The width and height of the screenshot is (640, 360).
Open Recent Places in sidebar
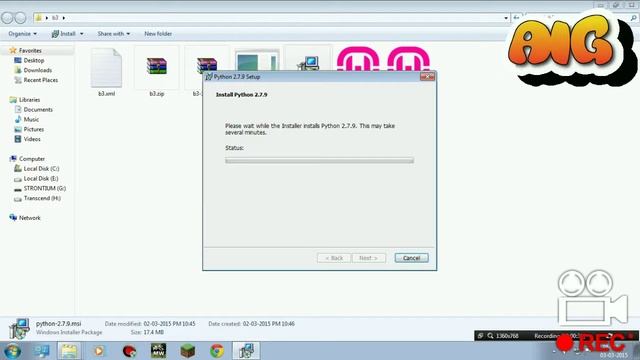pos(40,80)
